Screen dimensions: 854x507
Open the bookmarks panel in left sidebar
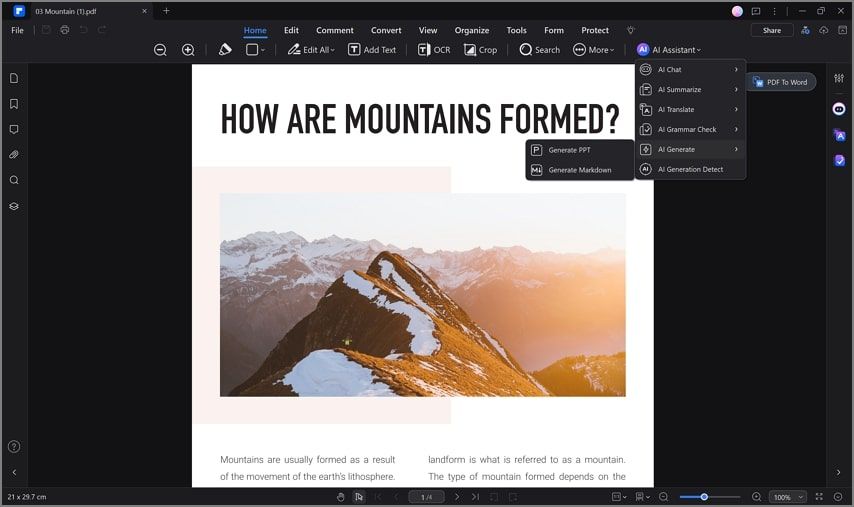coord(14,104)
